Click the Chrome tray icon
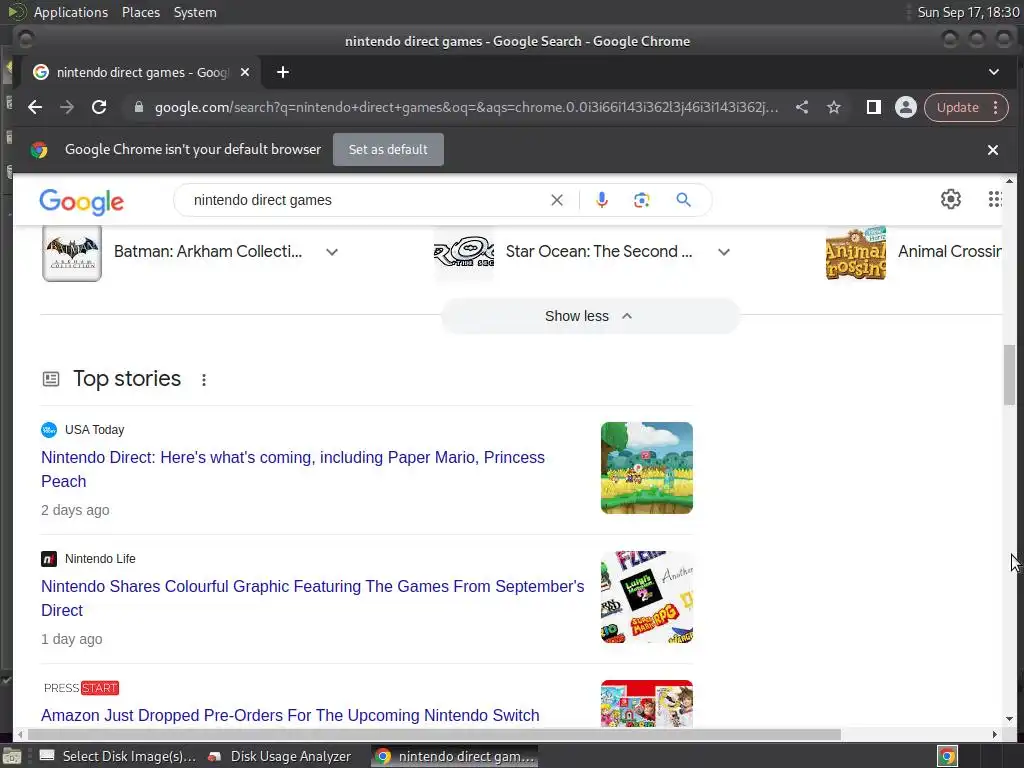Screen dimensions: 1024x768 pos(947,756)
